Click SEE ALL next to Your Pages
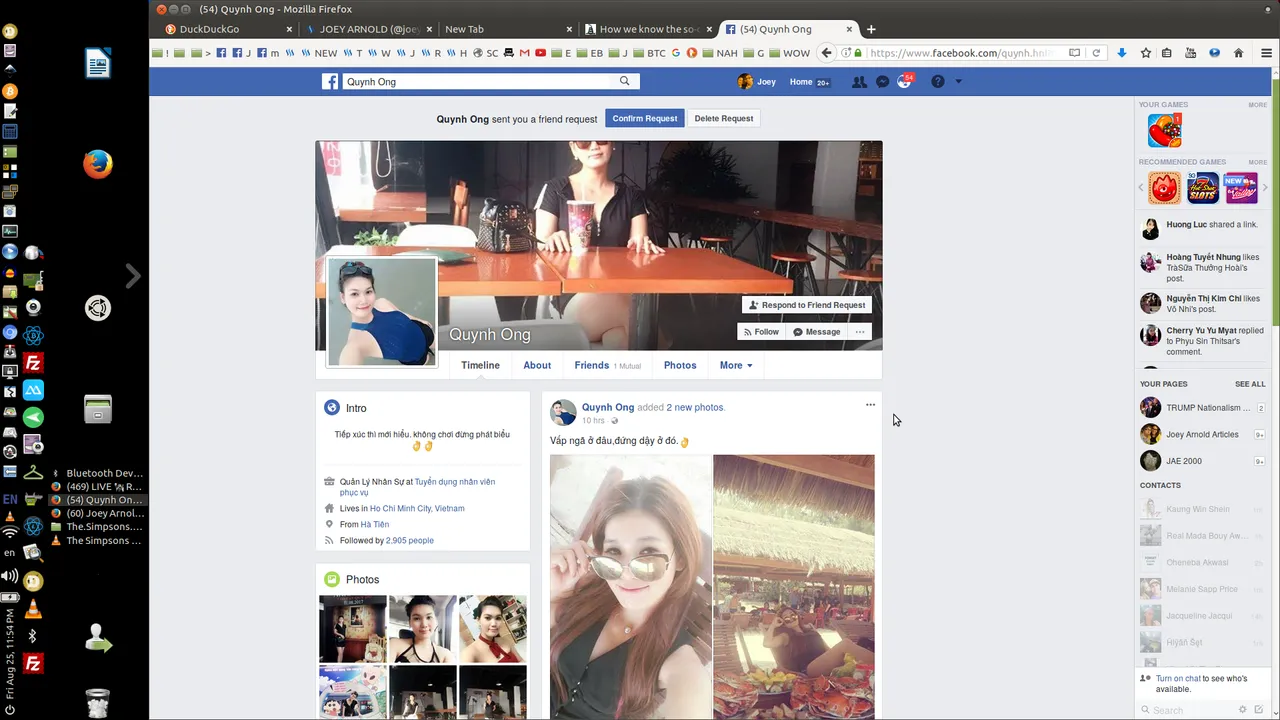Screen dimensions: 1280x720 point(1250,384)
